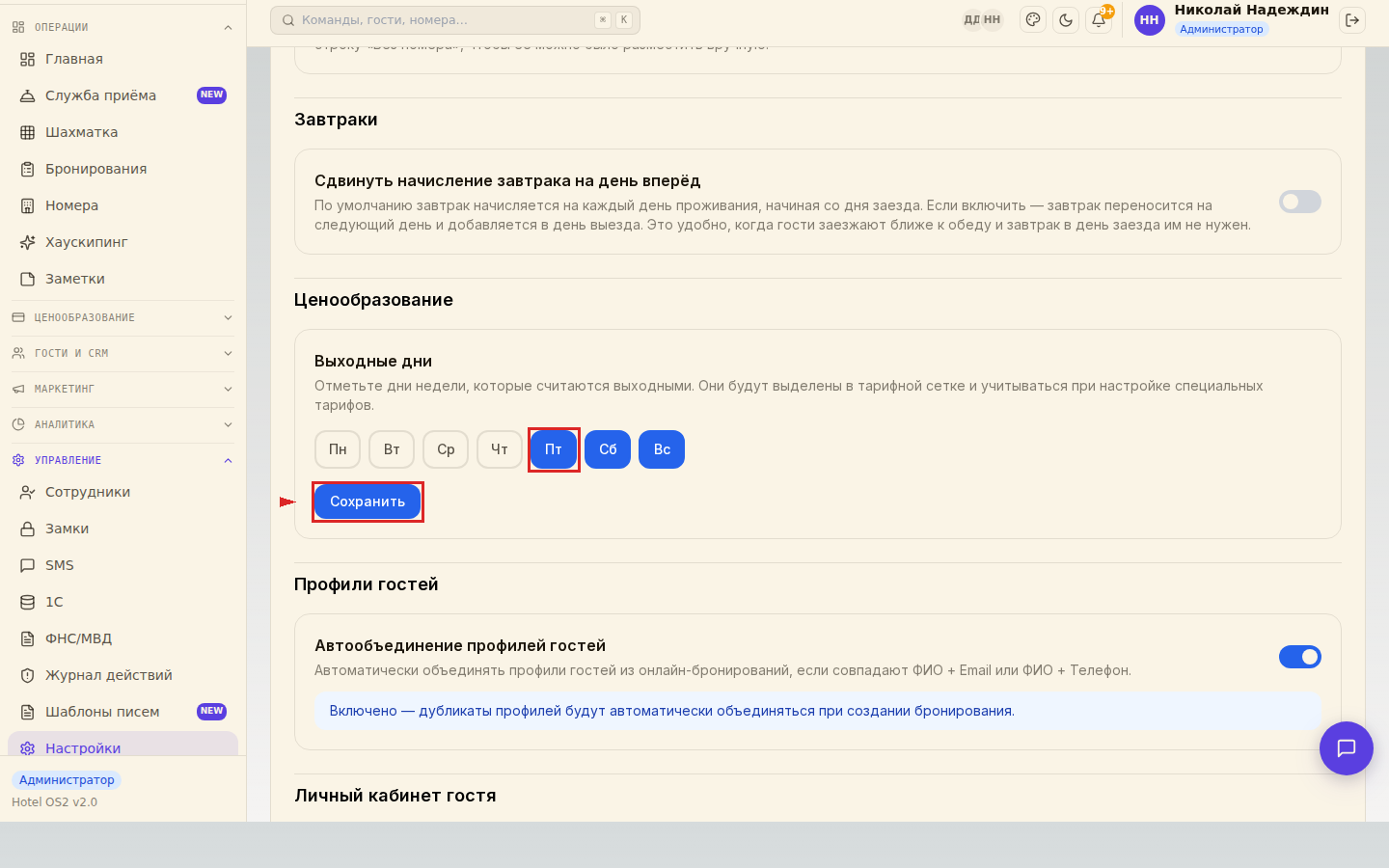Click the ДД user avatar in header
Image resolution: width=1389 pixels, height=868 pixels.
pos(971,19)
